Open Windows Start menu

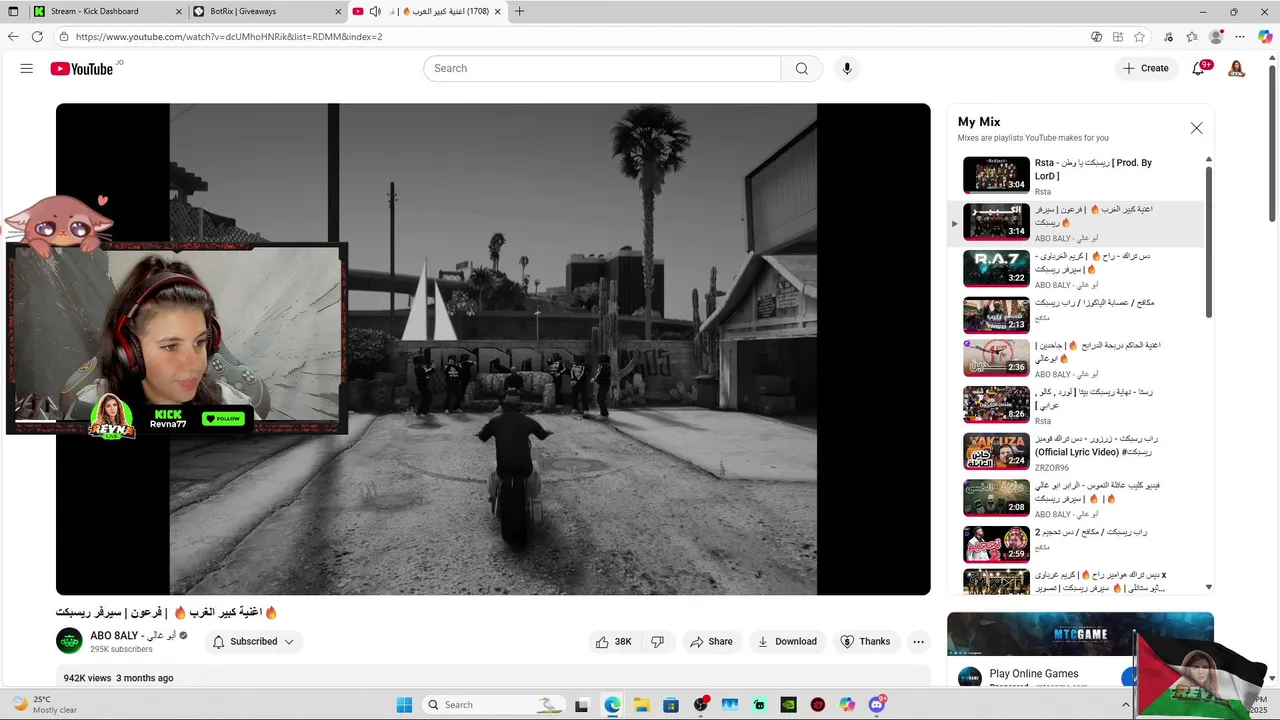(404, 705)
